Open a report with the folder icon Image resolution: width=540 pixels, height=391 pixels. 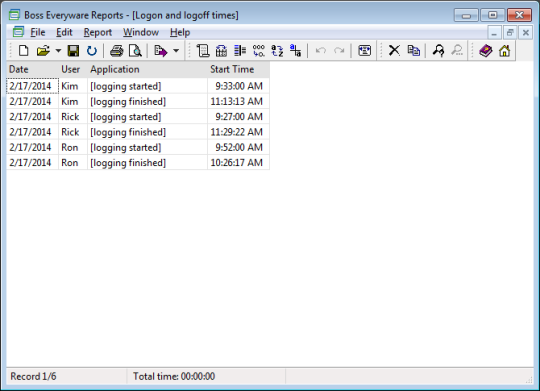point(43,51)
